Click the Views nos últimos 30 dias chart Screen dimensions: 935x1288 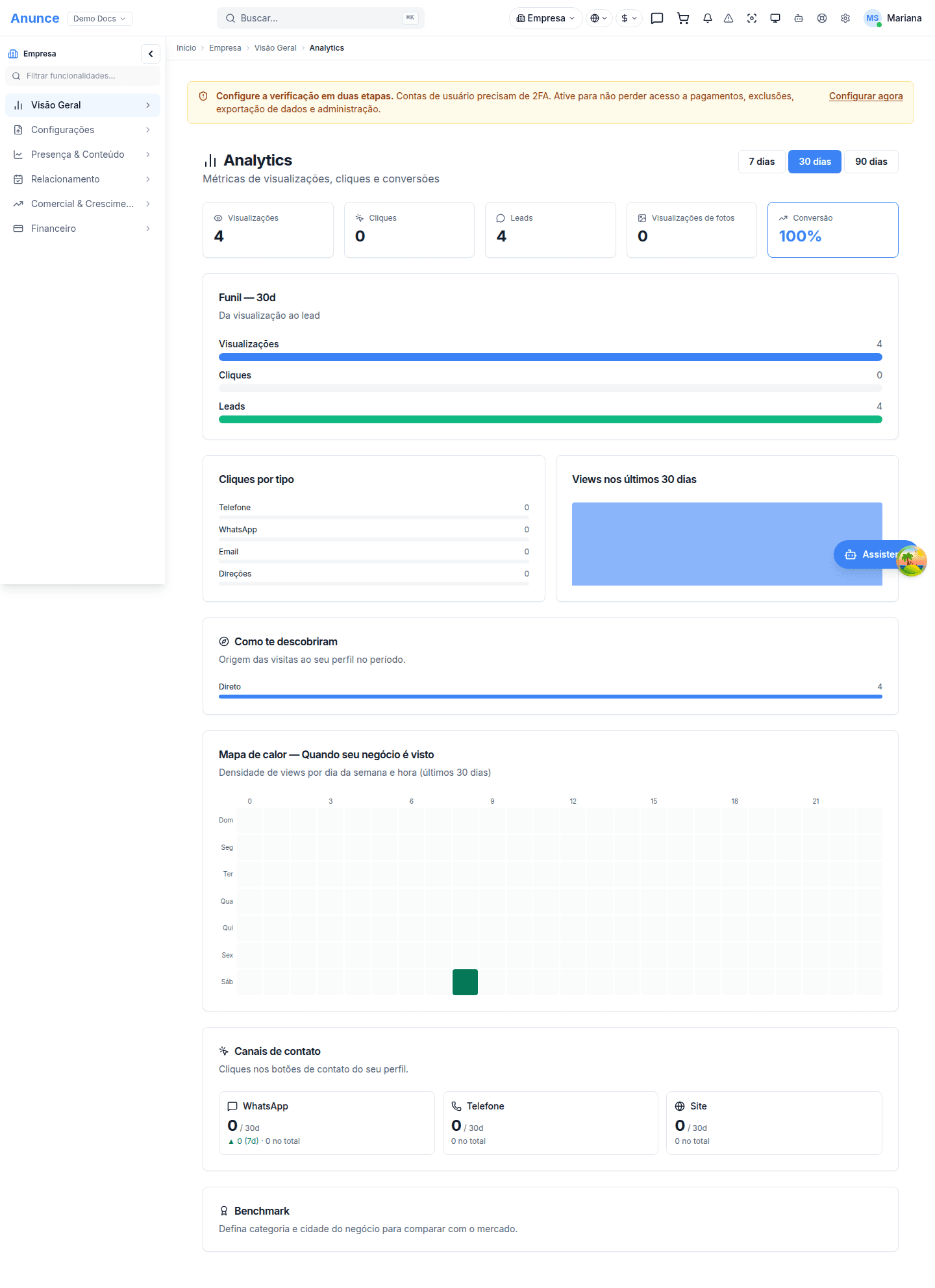coord(727,544)
